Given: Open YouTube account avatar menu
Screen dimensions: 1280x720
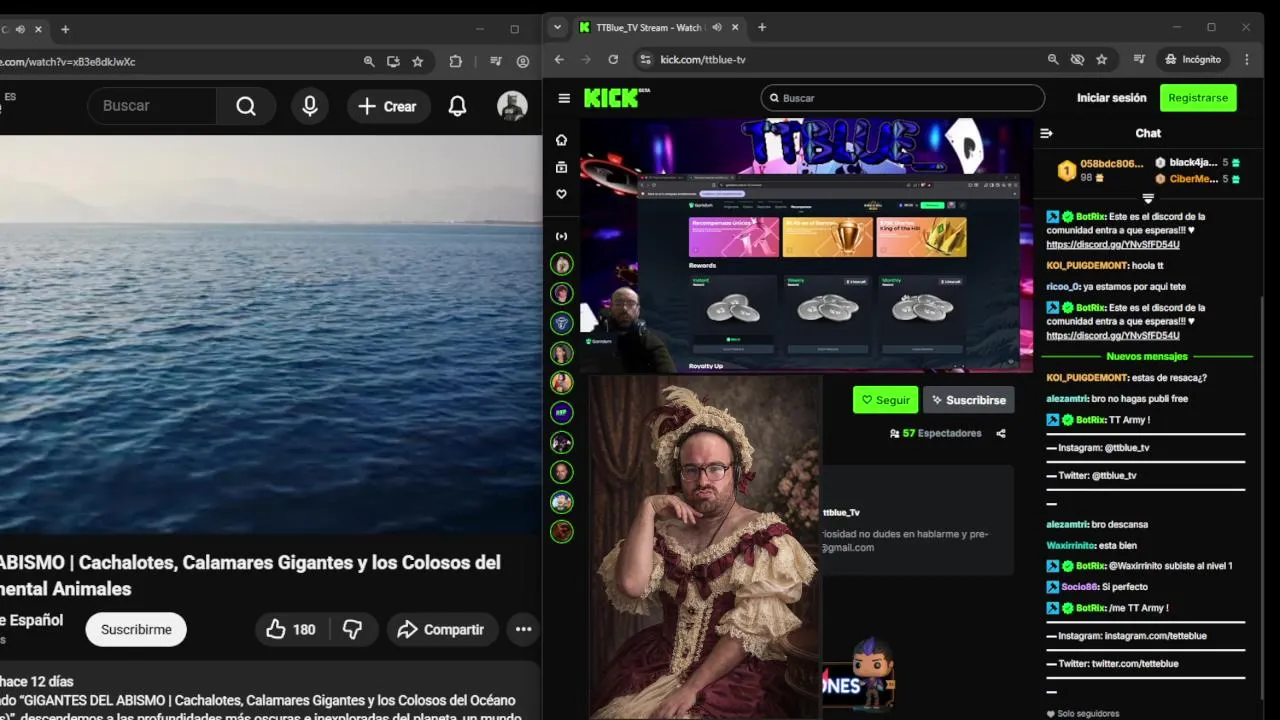Looking at the screenshot, I should click(x=512, y=106).
